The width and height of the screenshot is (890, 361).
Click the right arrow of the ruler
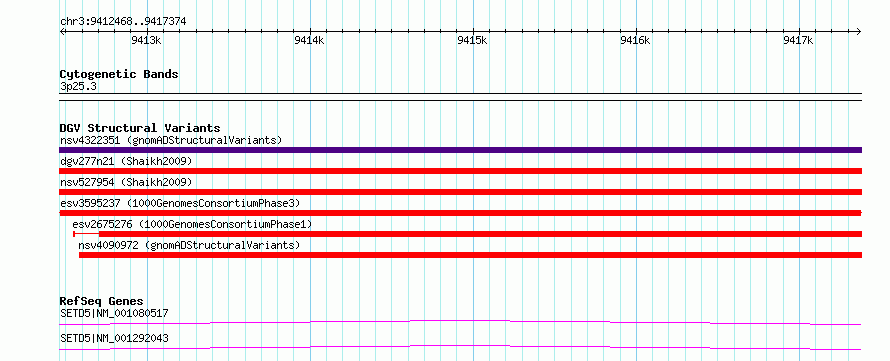click(x=859, y=31)
